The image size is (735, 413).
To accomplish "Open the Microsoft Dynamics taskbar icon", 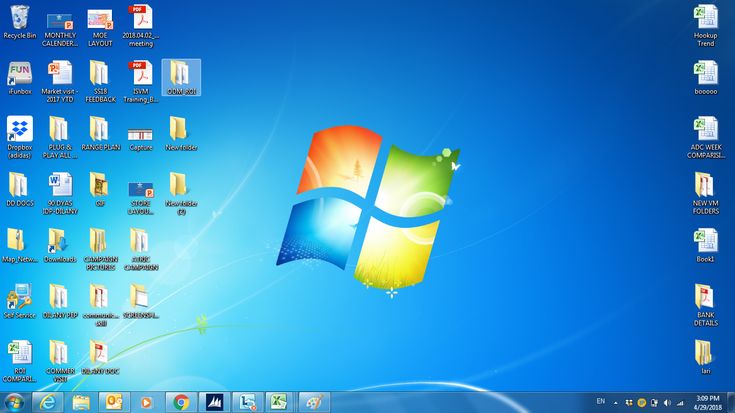I will (214, 402).
